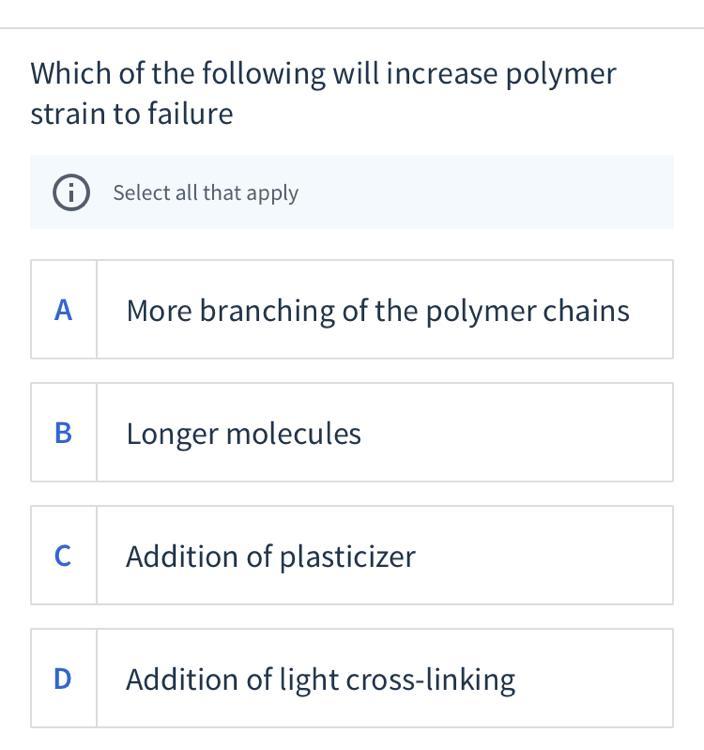Click the words 'strain to failure'
The height and width of the screenshot is (750, 704).
point(131,114)
